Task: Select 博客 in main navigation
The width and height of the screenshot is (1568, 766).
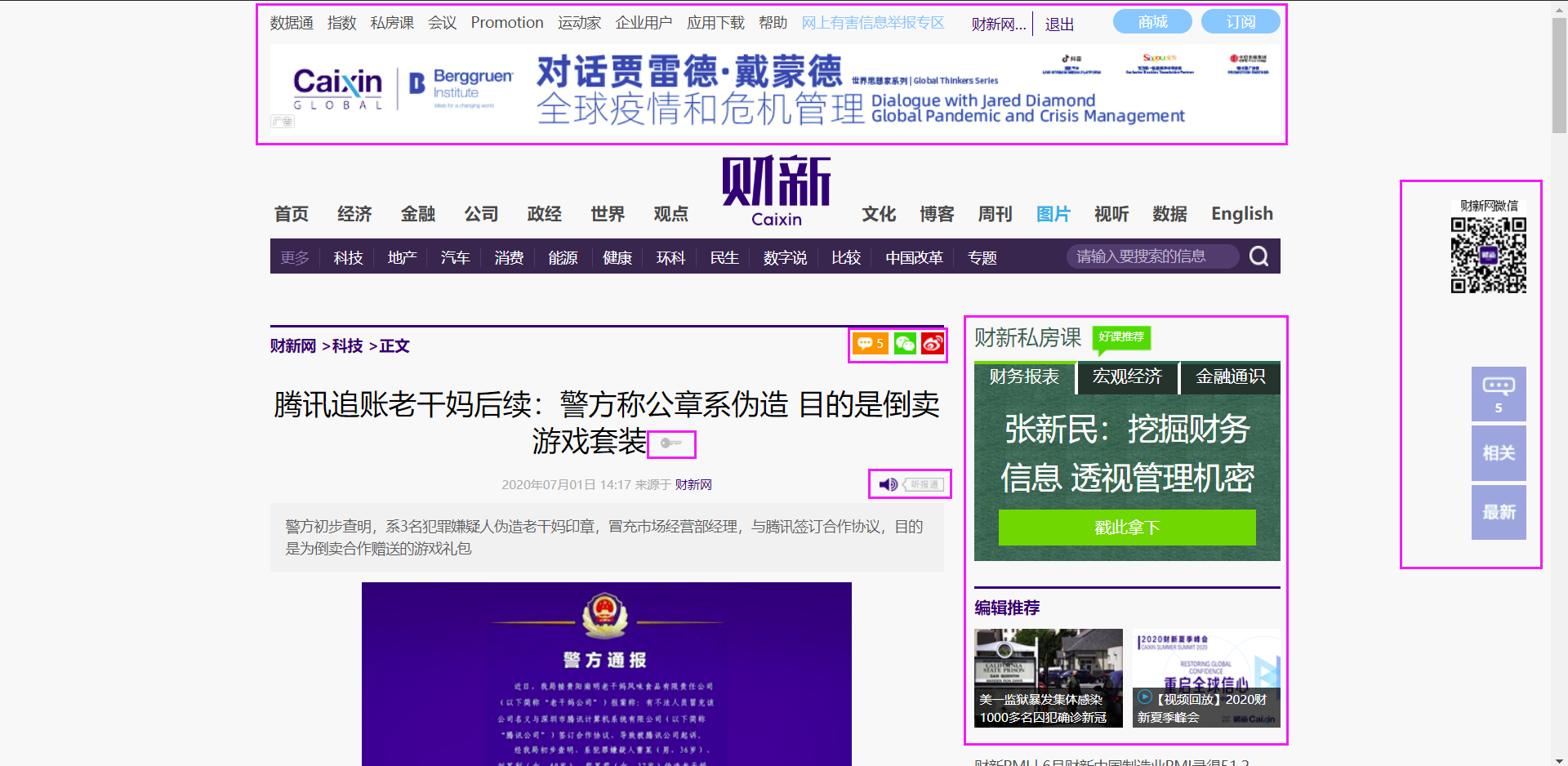Action: [x=937, y=214]
